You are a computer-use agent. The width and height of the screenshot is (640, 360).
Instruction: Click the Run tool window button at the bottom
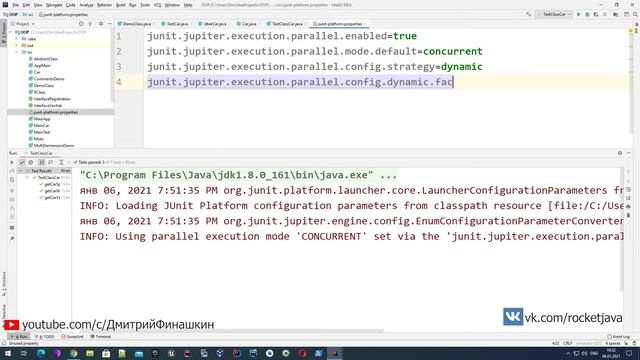pos(19,337)
